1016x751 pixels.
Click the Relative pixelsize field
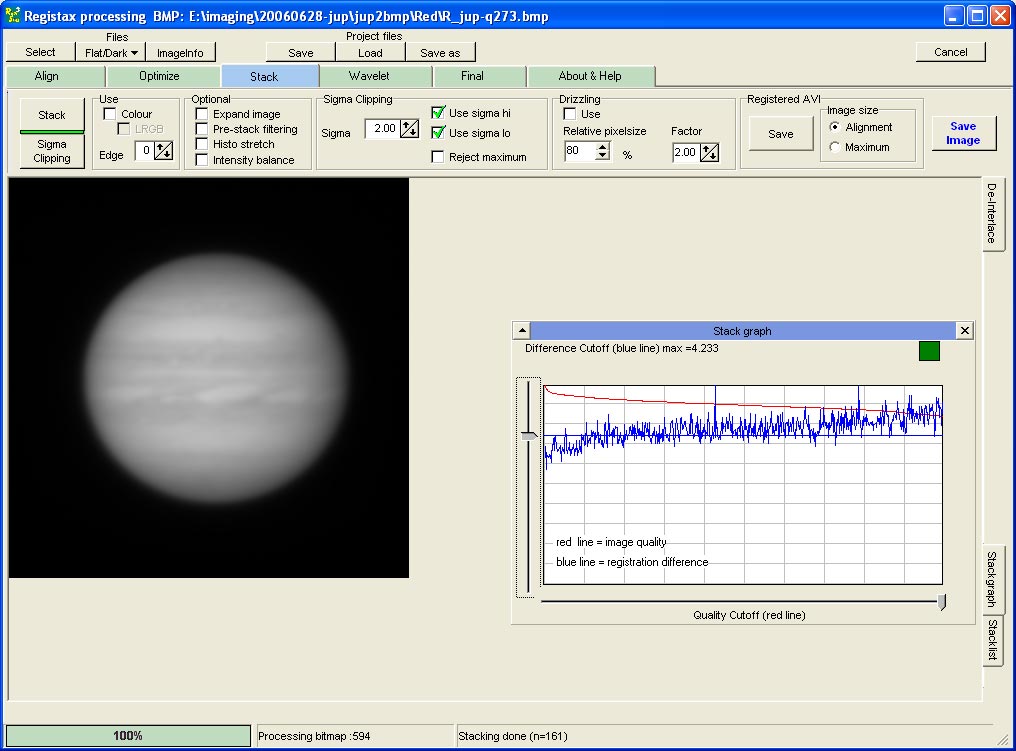coord(579,151)
